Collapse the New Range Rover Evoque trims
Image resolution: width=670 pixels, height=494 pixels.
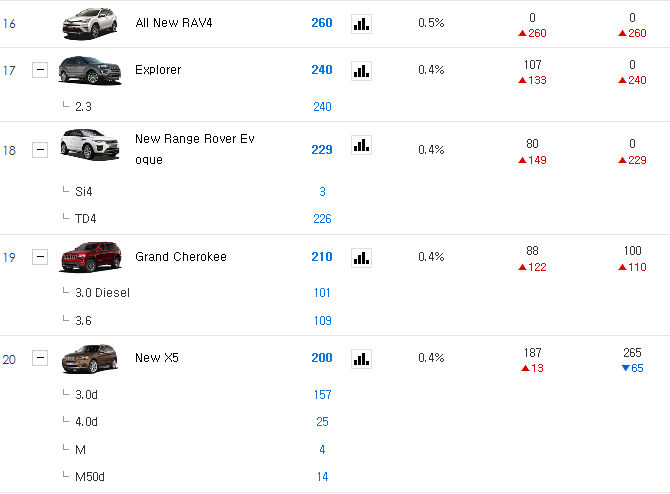pyautogui.click(x=40, y=150)
